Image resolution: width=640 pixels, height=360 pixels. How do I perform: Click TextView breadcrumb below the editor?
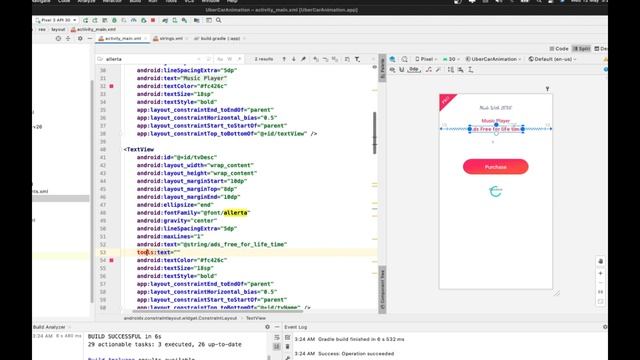256,318
